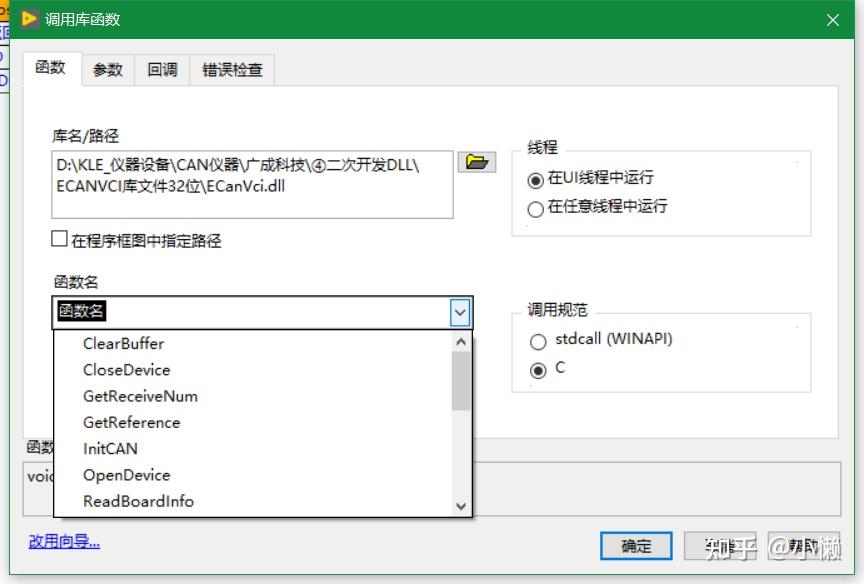Open the 函数名 dropdown arrow
Viewport: 864px width, 584px height.
click(x=460, y=312)
